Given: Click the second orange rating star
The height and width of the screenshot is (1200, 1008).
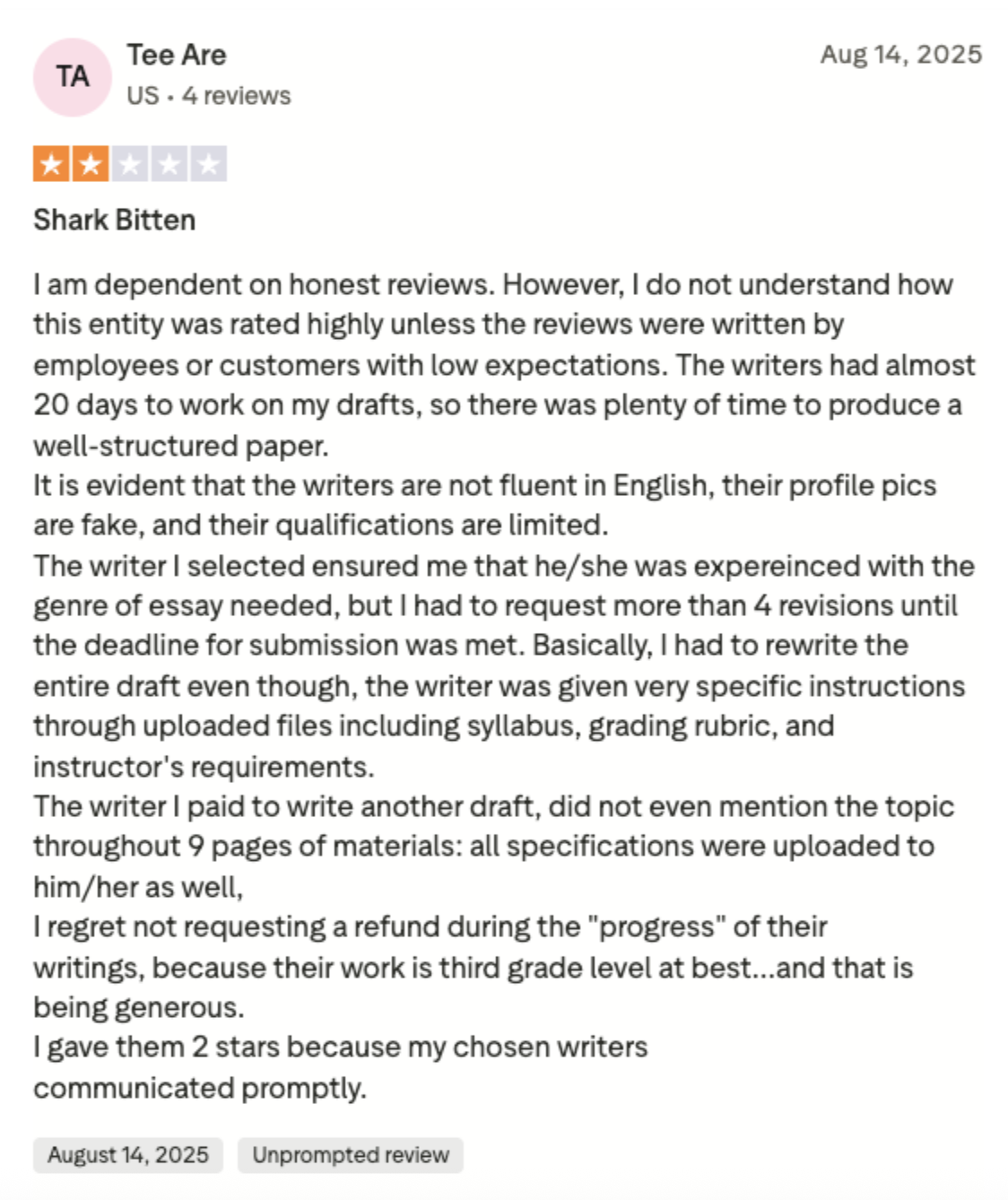Looking at the screenshot, I should (x=91, y=164).
